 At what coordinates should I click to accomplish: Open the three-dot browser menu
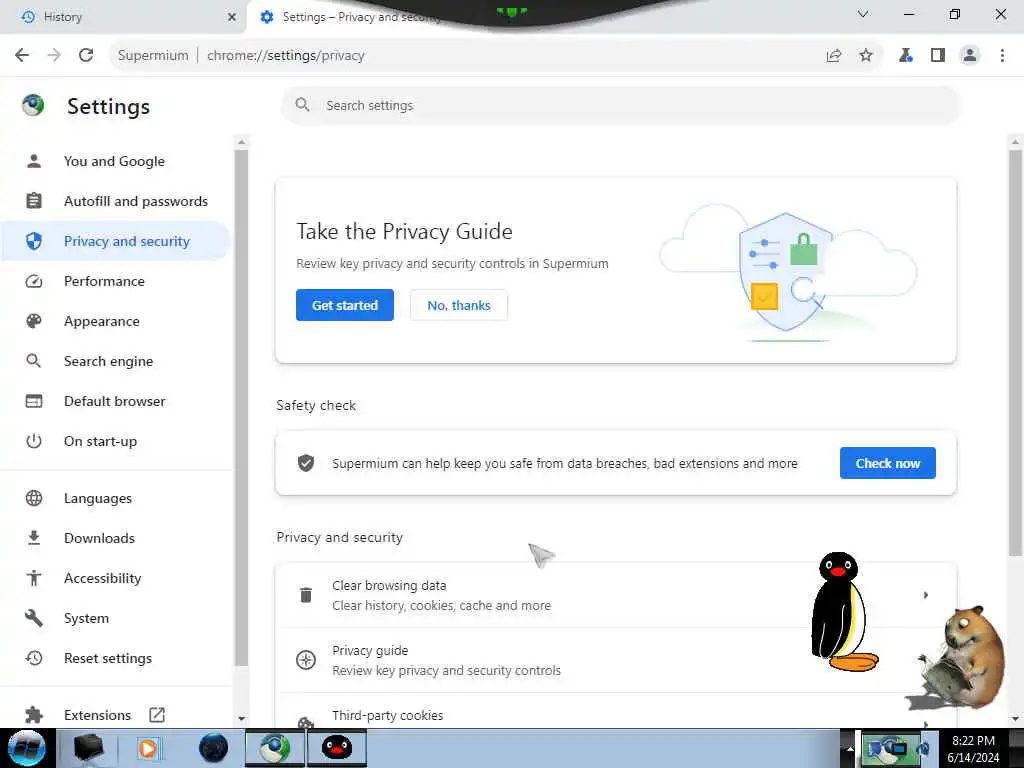[x=1002, y=56]
